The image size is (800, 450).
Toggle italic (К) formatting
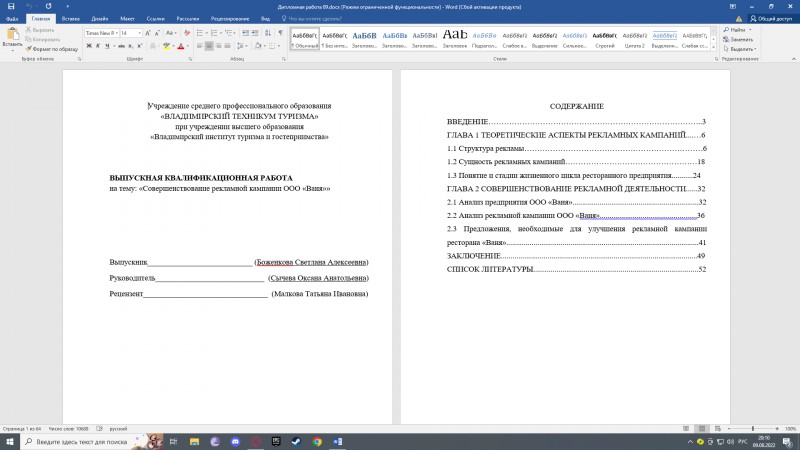point(98,46)
